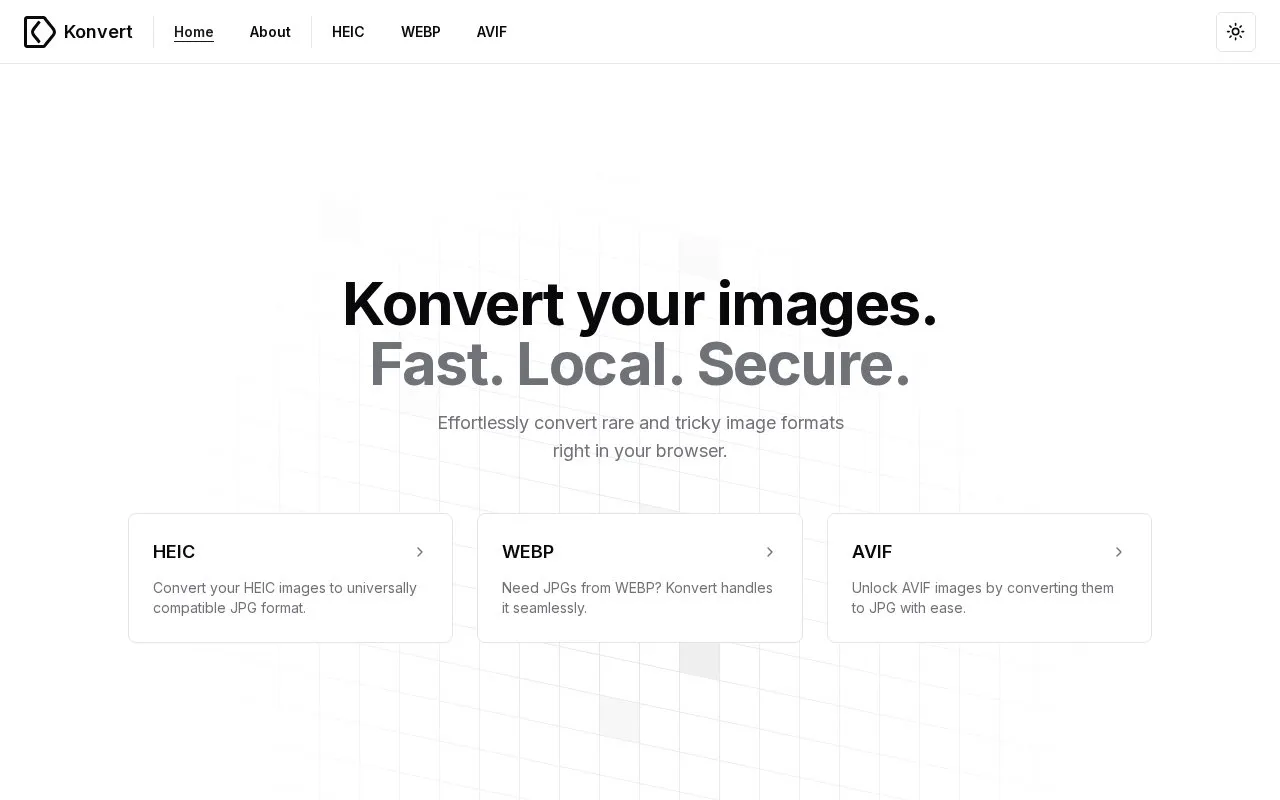Click the chevron arrow on the WEBP card
Image resolution: width=1280 pixels, height=800 pixels.
770,552
